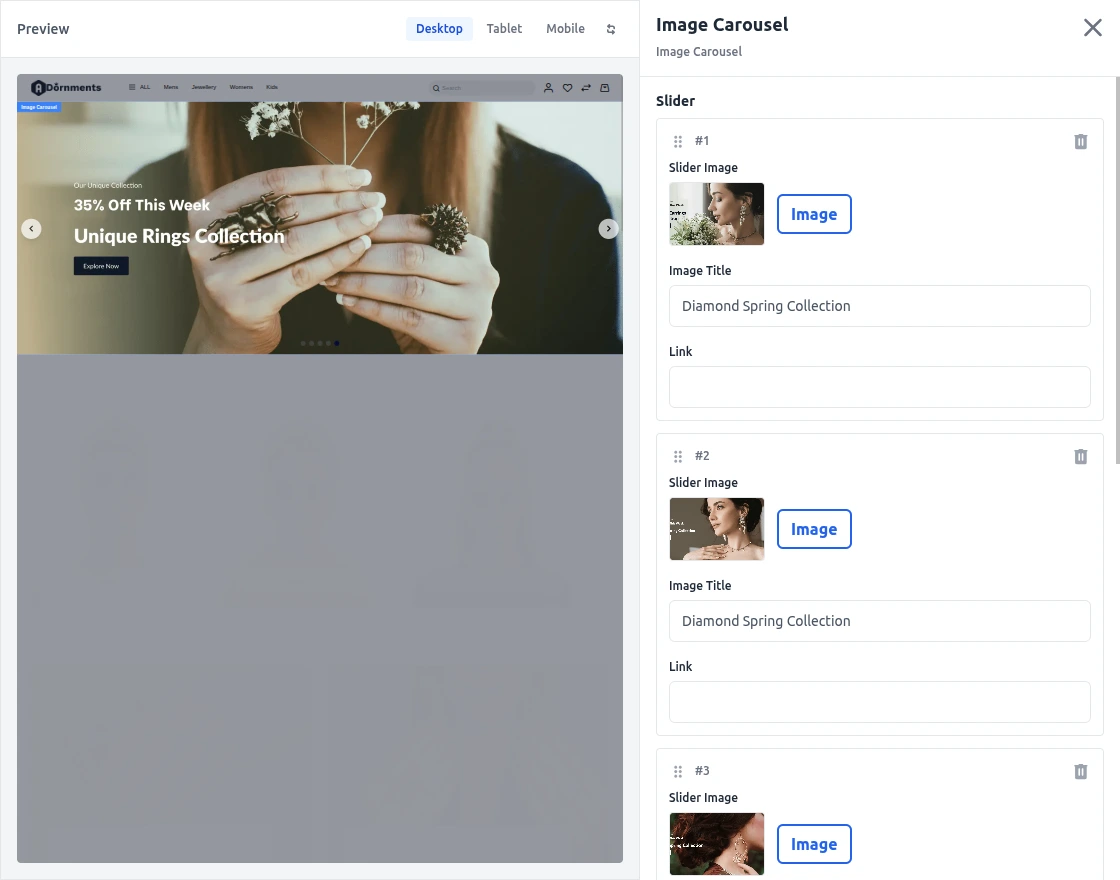The height and width of the screenshot is (880, 1120).
Task: Click the Adornments logo in preview
Action: click(66, 87)
